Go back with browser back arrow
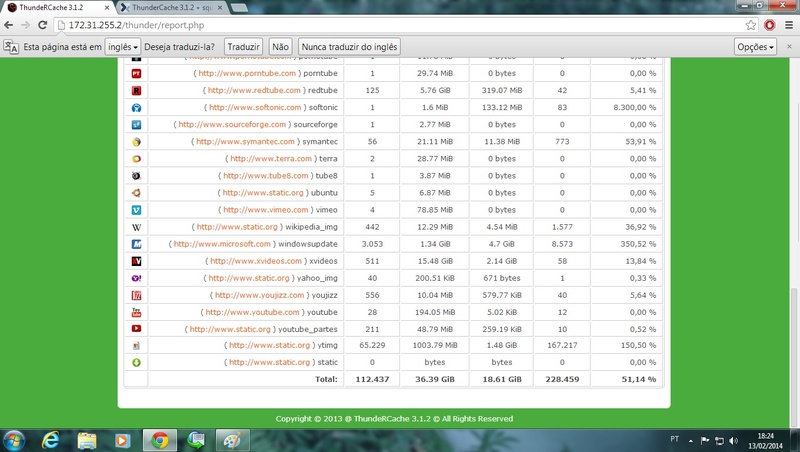Image resolution: width=800 pixels, height=452 pixels. (9, 25)
